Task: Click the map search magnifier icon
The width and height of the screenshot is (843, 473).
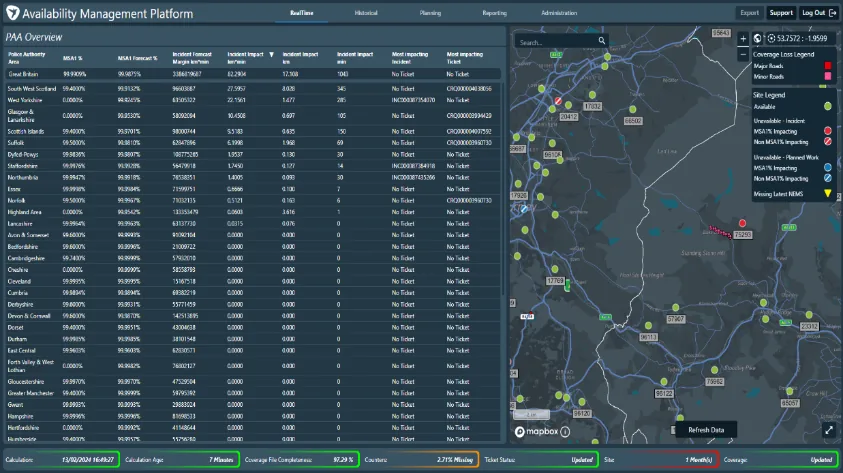Action: pos(602,41)
